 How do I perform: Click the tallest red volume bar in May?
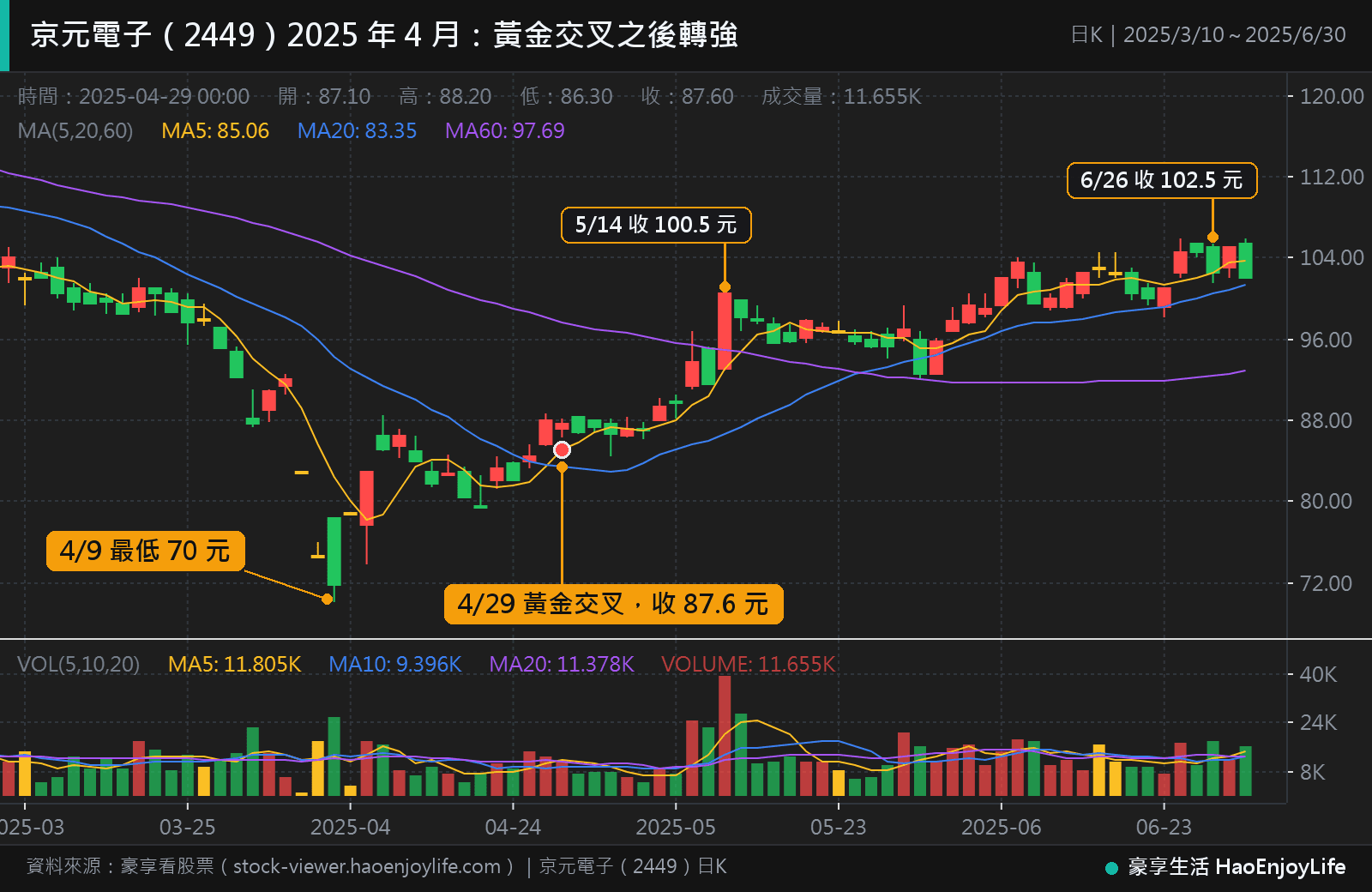pos(725,736)
